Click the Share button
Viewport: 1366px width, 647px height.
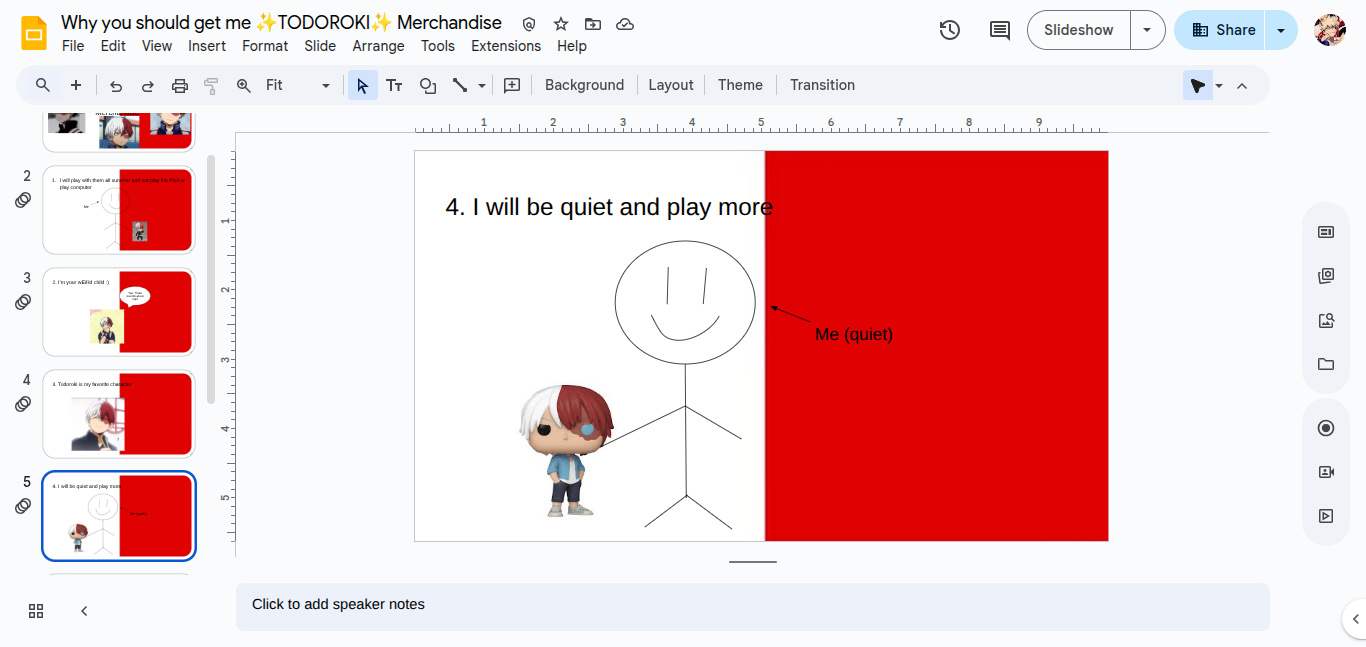coord(1222,30)
